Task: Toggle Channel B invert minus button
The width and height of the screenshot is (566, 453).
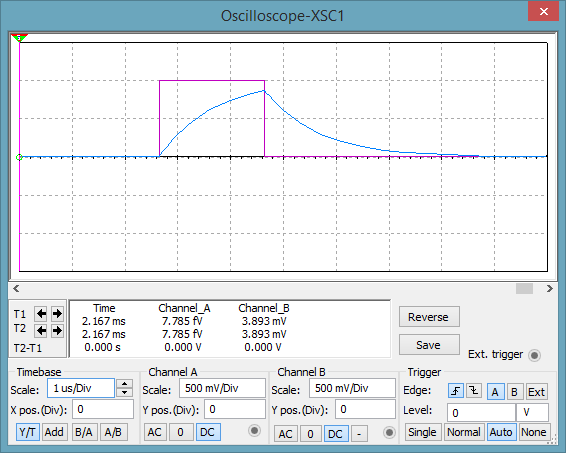Action: (x=359, y=434)
